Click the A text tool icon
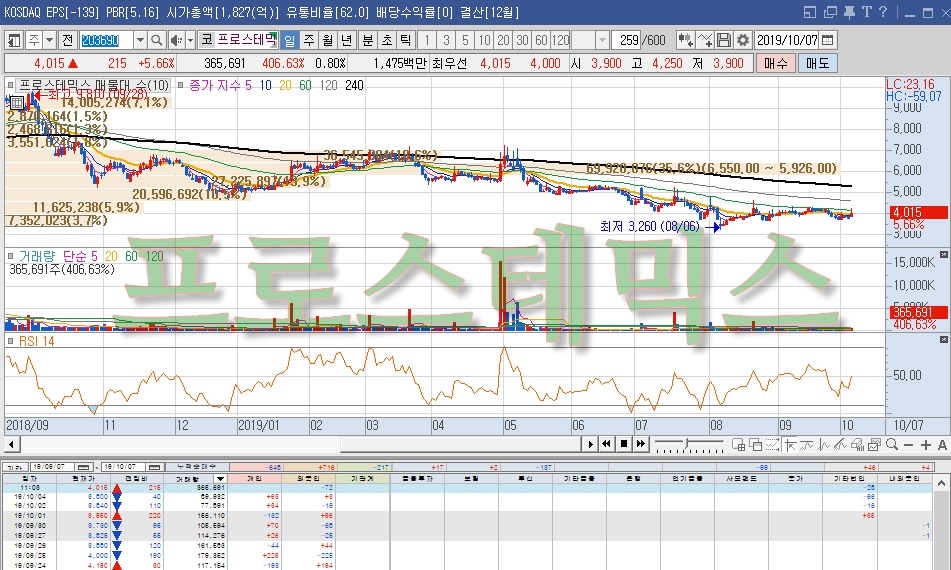 pos(942,445)
